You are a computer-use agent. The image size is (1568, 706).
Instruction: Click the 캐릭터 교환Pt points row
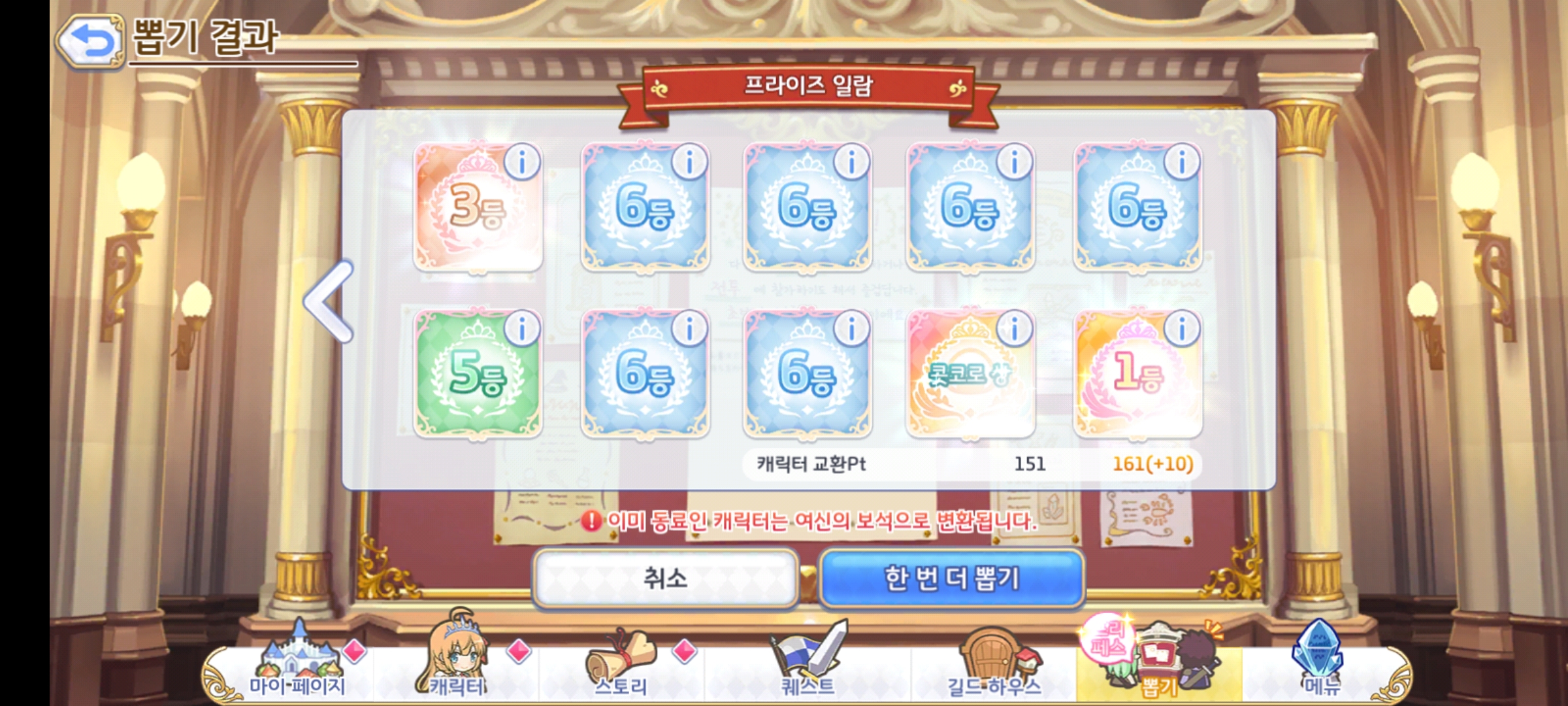(x=972, y=464)
